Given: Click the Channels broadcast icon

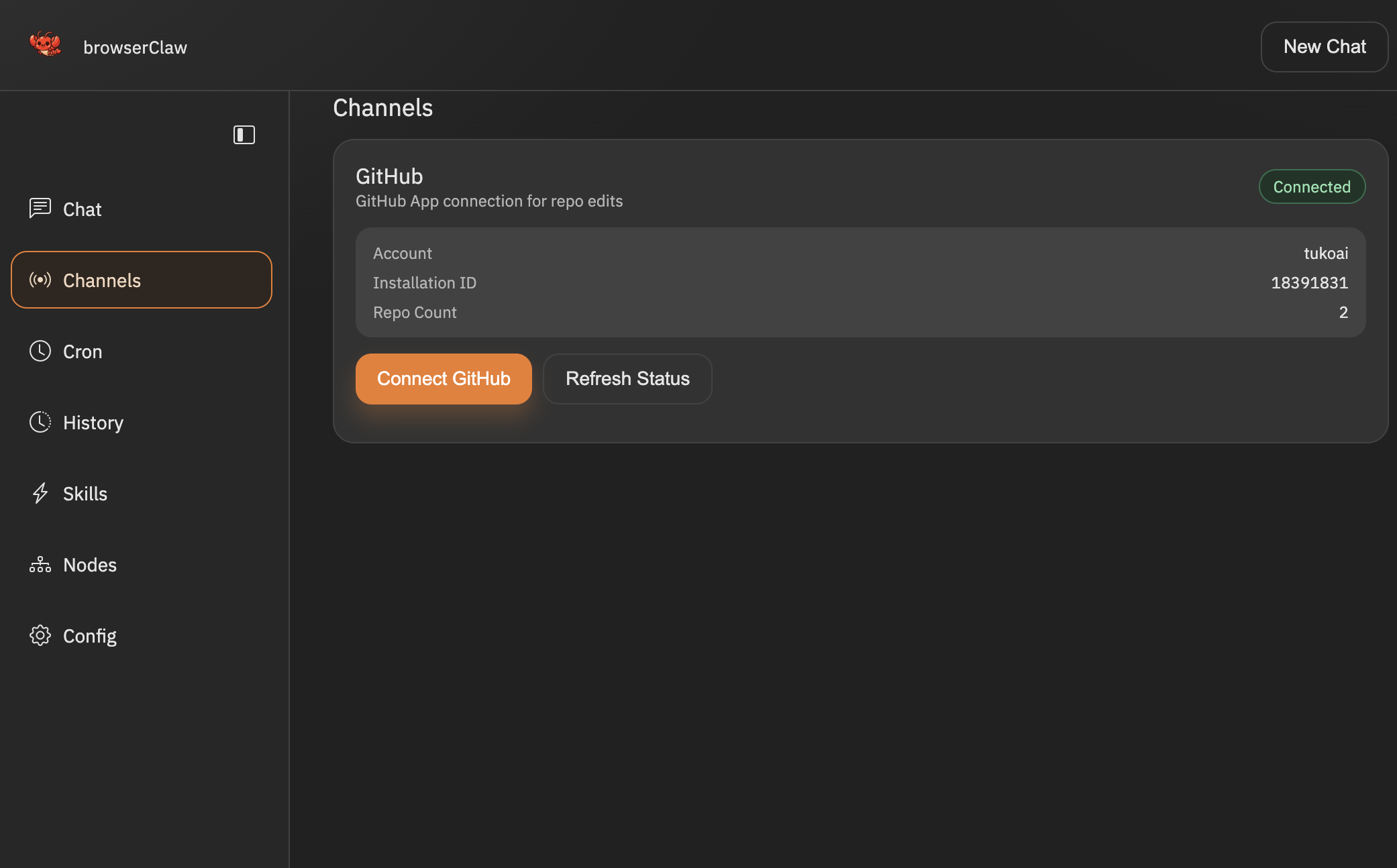Looking at the screenshot, I should [40, 280].
